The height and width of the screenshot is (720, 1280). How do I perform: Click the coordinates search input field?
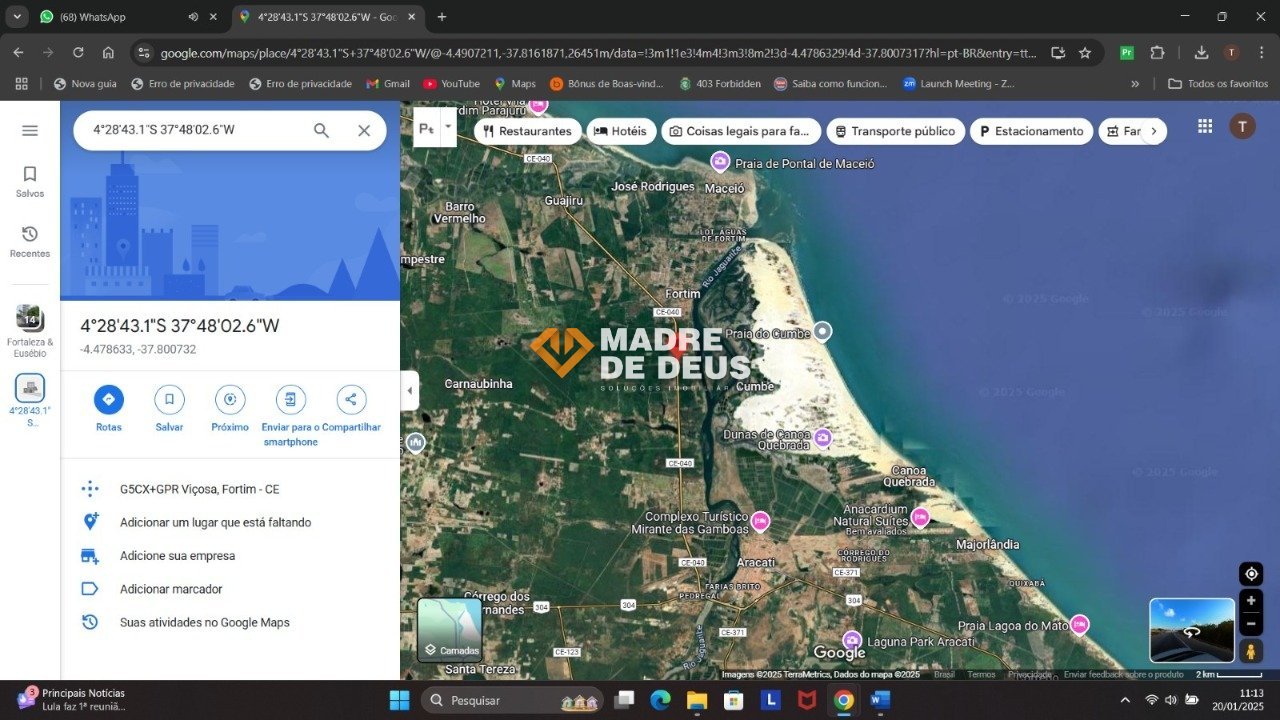(195, 131)
